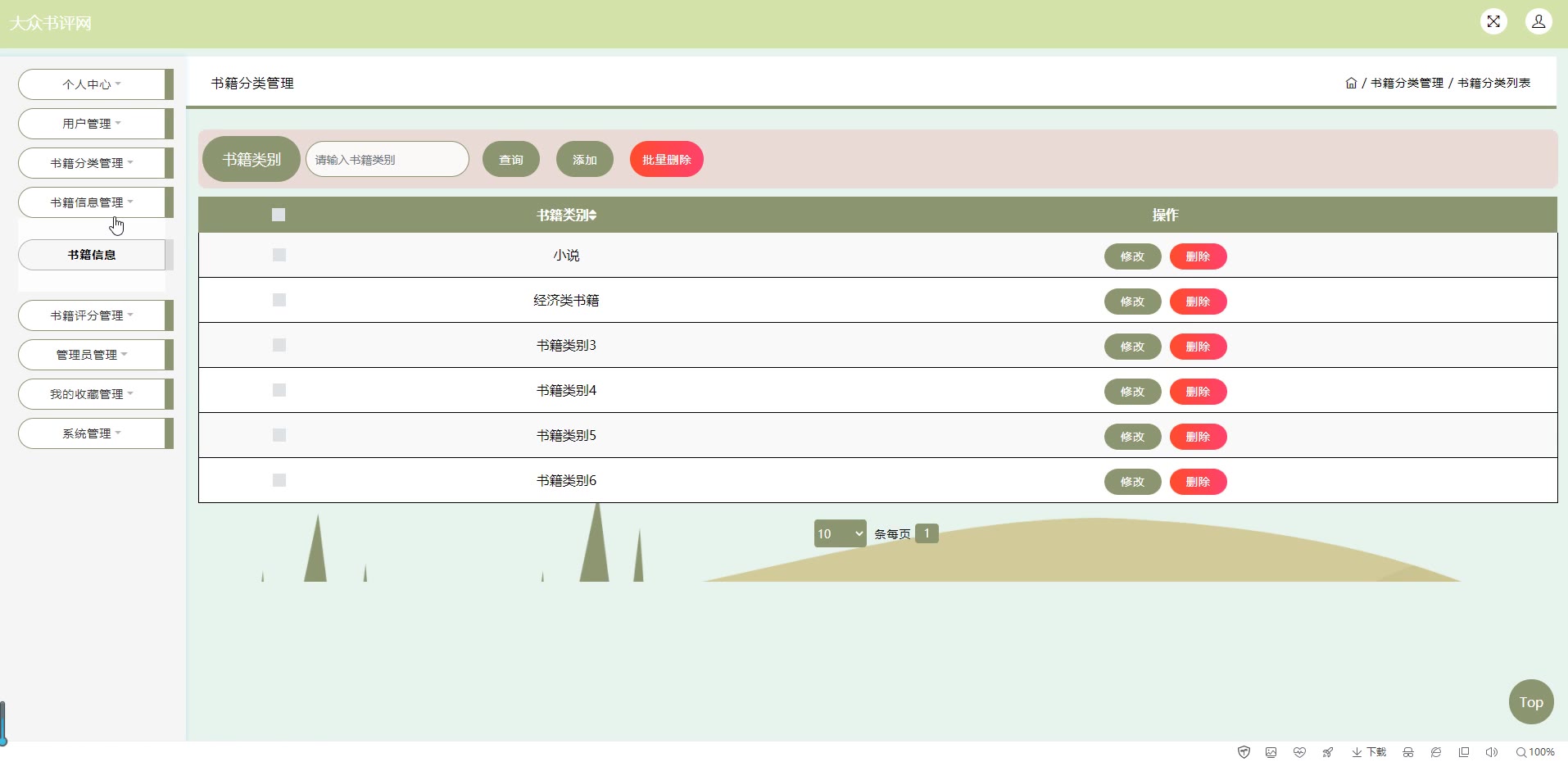Click 删除 for the 经济类书籍 row

pos(1198,302)
